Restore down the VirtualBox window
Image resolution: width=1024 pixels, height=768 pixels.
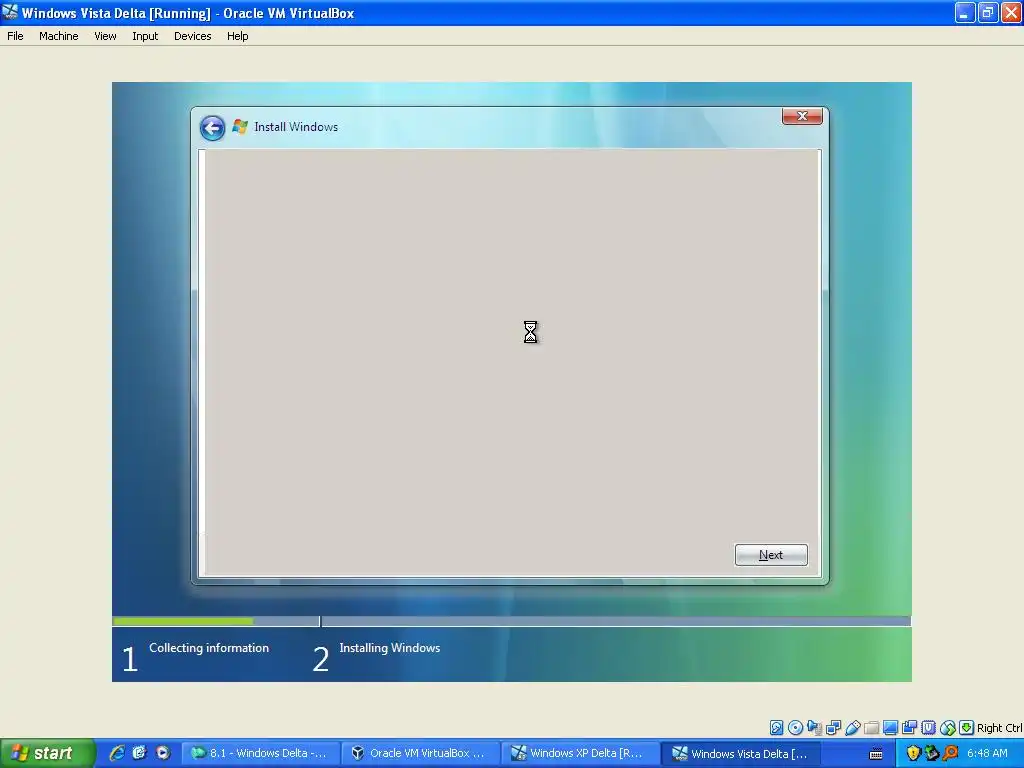pyautogui.click(x=988, y=12)
